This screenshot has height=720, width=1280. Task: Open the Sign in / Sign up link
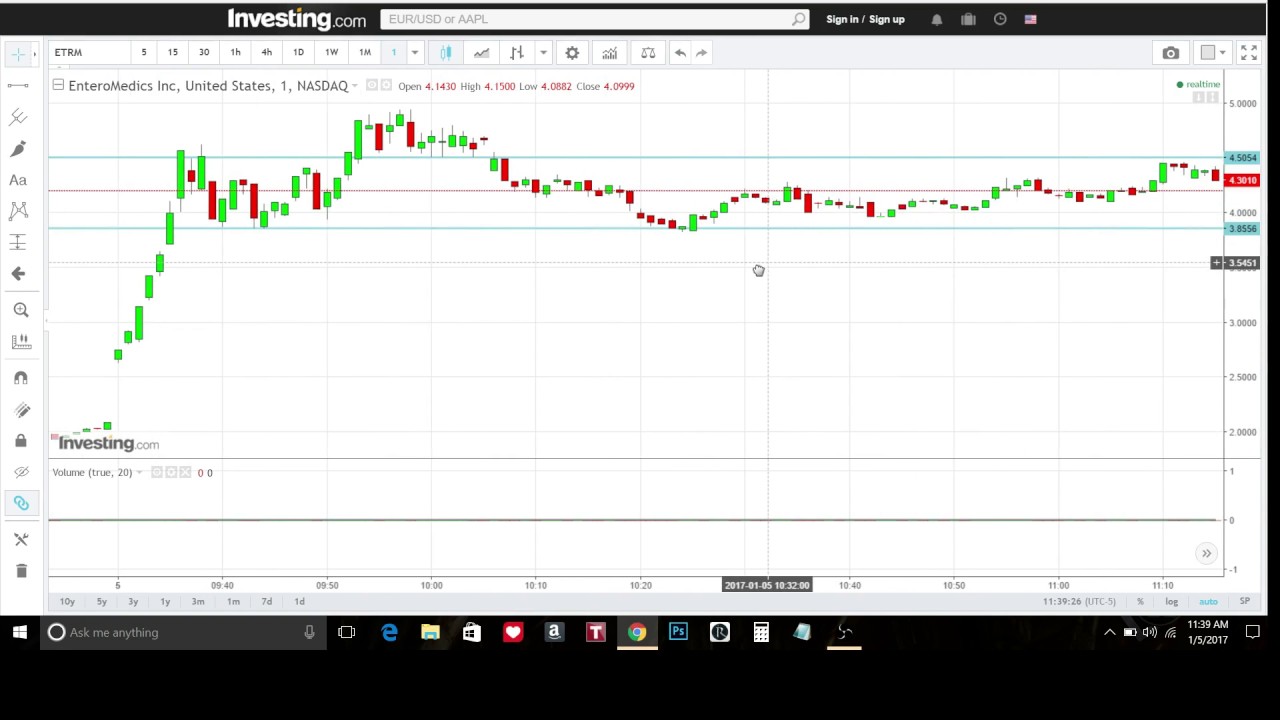pos(865,19)
